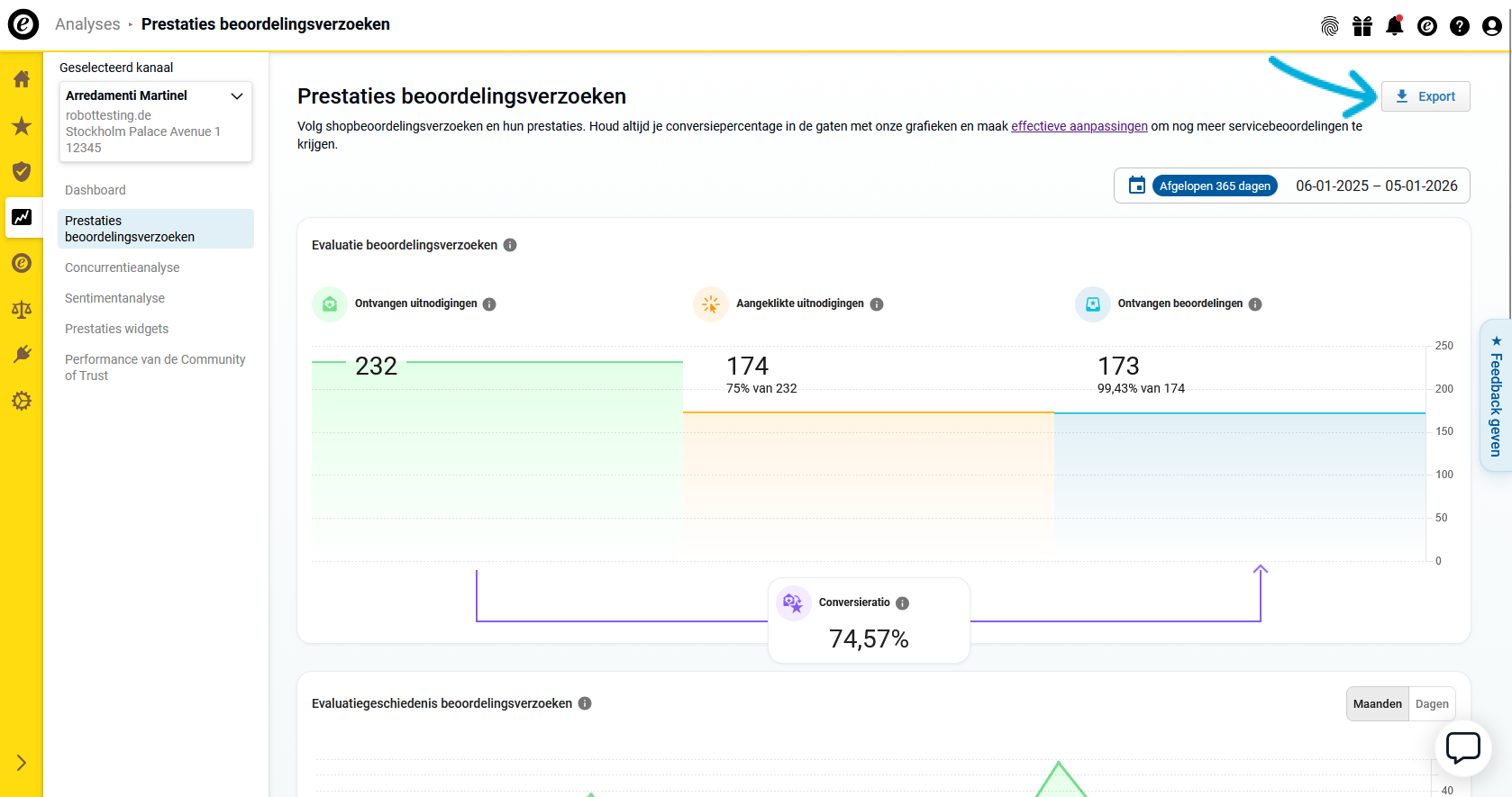Image resolution: width=1512 pixels, height=797 pixels.
Task: Click the plug integrations sidebar icon
Action: pos(22,355)
